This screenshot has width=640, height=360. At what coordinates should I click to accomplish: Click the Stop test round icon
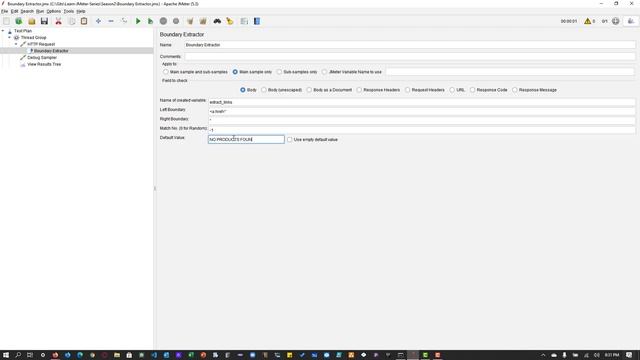(x=163, y=21)
